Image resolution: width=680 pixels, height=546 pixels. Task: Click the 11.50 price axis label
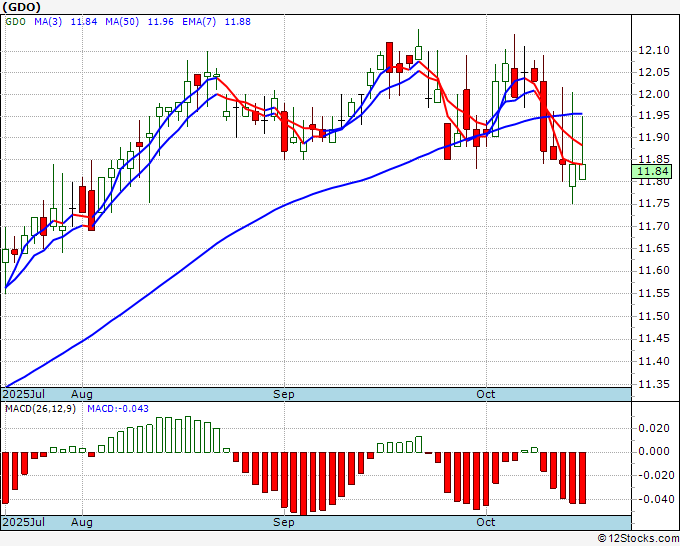tap(654, 316)
